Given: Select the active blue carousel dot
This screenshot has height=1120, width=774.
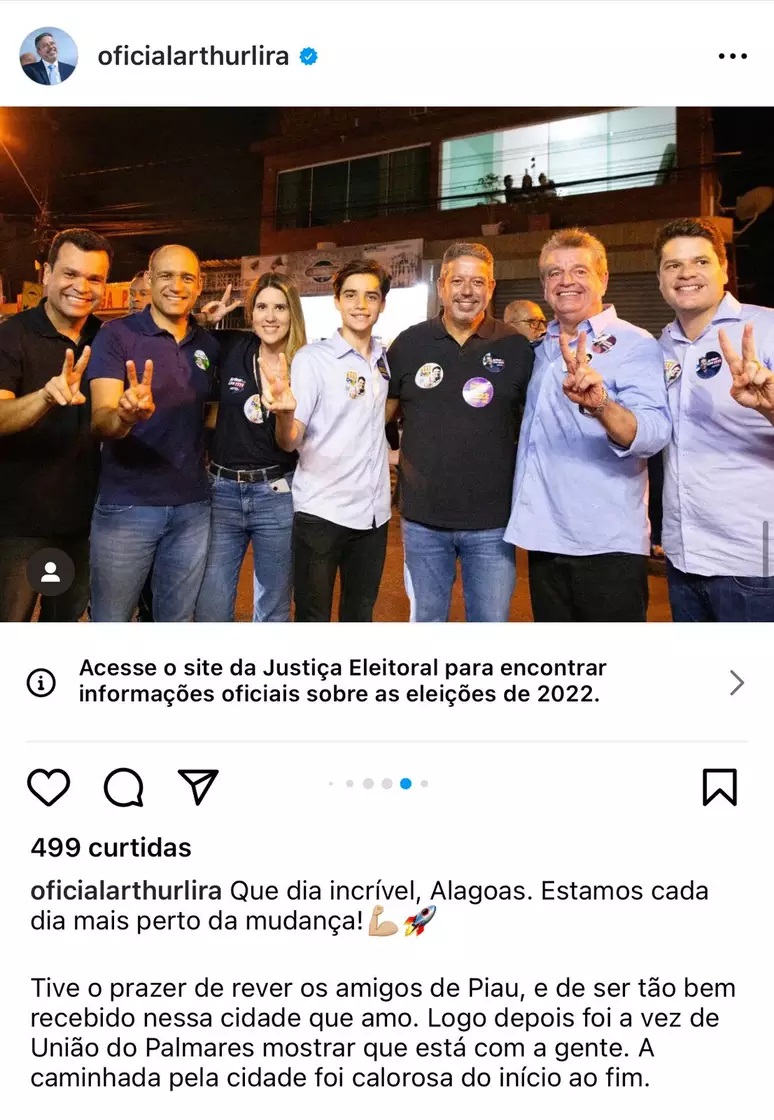Looking at the screenshot, I should 406,784.
